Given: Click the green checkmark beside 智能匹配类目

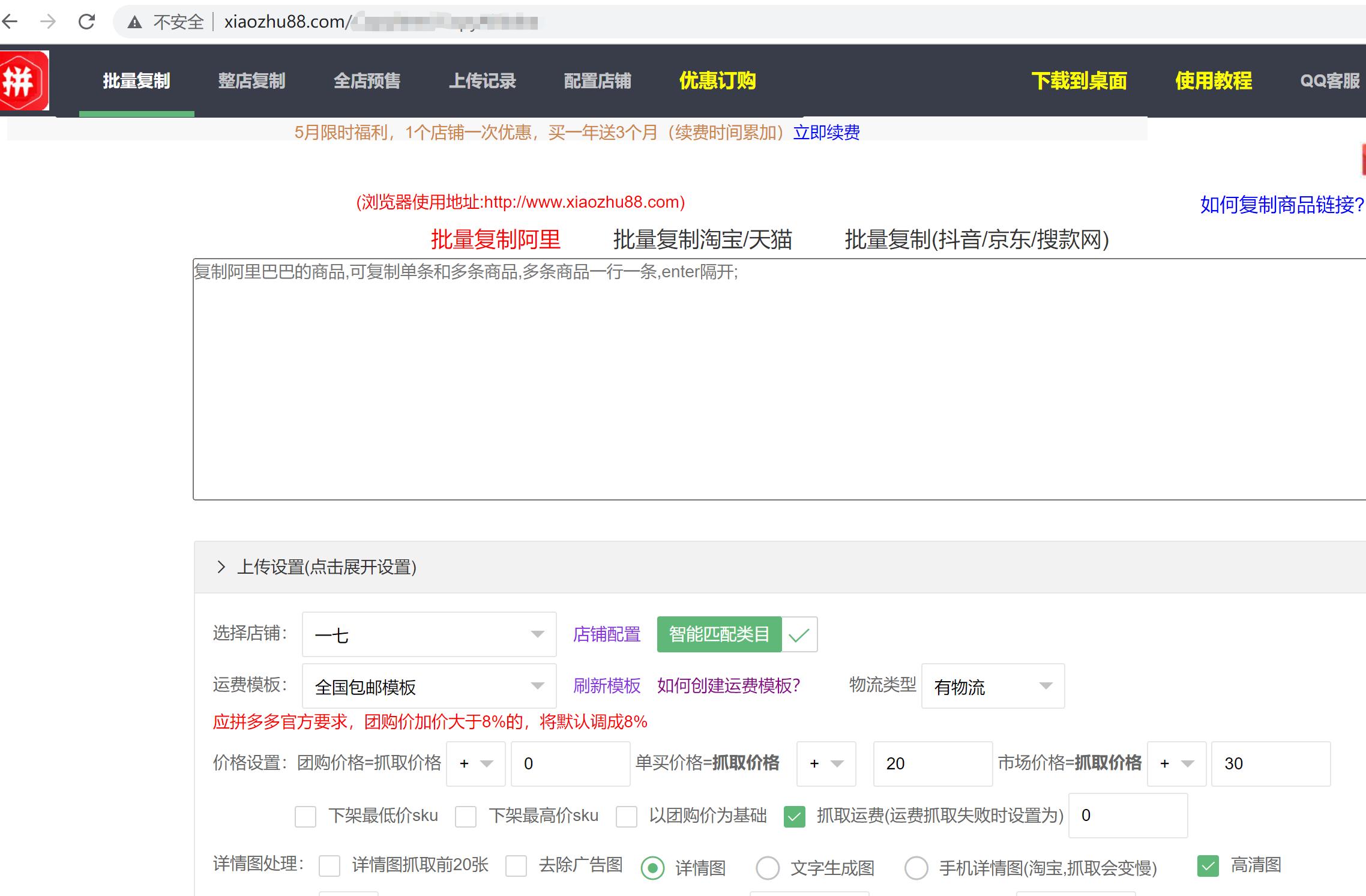Looking at the screenshot, I should [x=801, y=634].
